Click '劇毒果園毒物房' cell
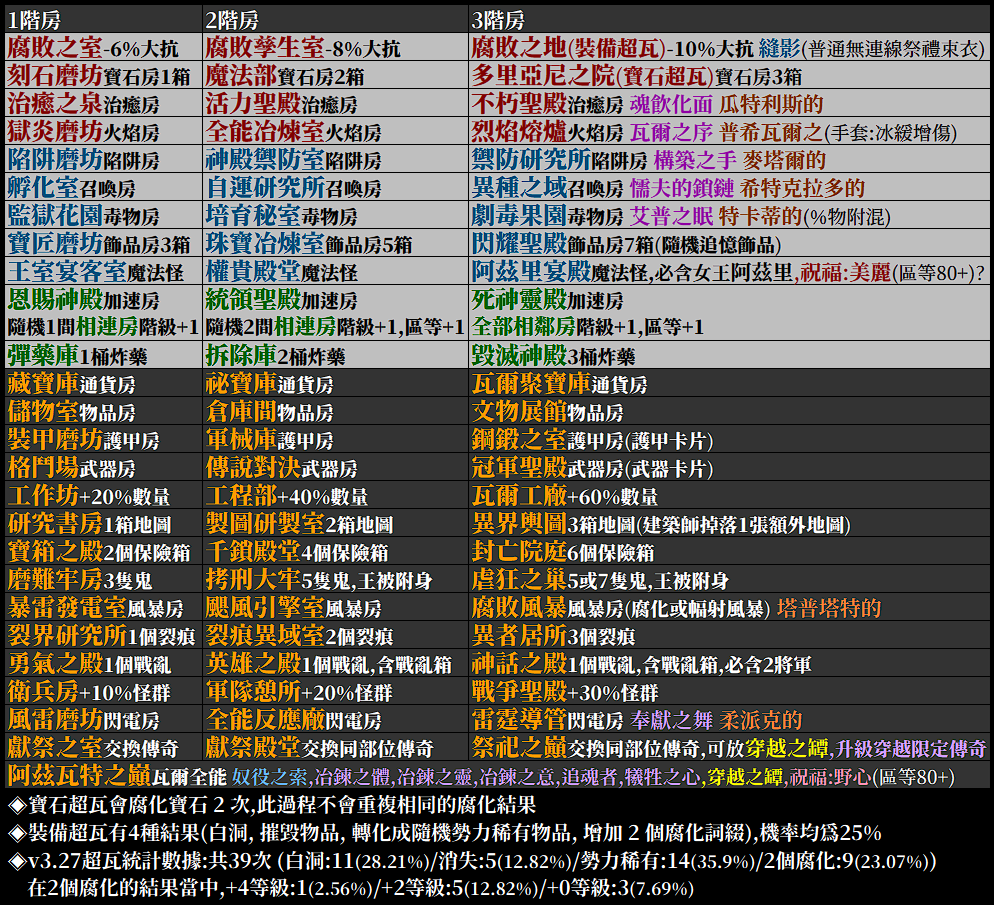Image resolution: width=994 pixels, height=905 pixels. 729,215
